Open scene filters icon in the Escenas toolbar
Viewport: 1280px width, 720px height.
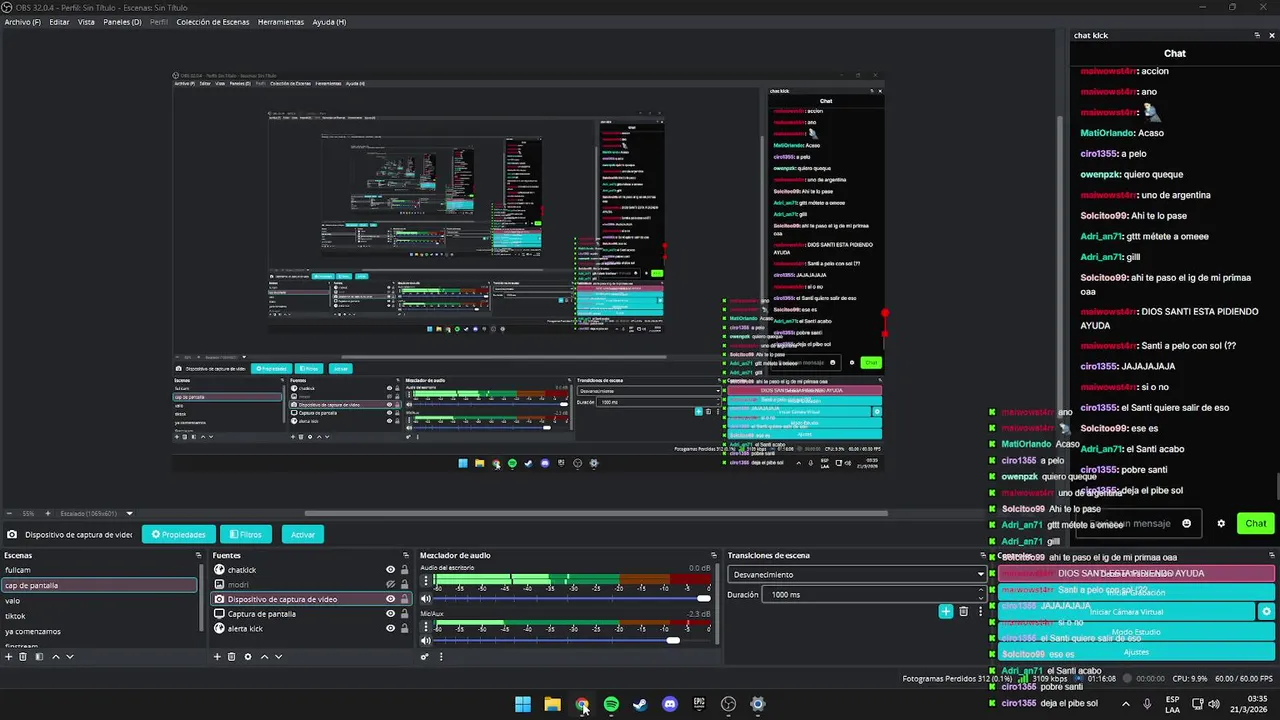[39, 656]
